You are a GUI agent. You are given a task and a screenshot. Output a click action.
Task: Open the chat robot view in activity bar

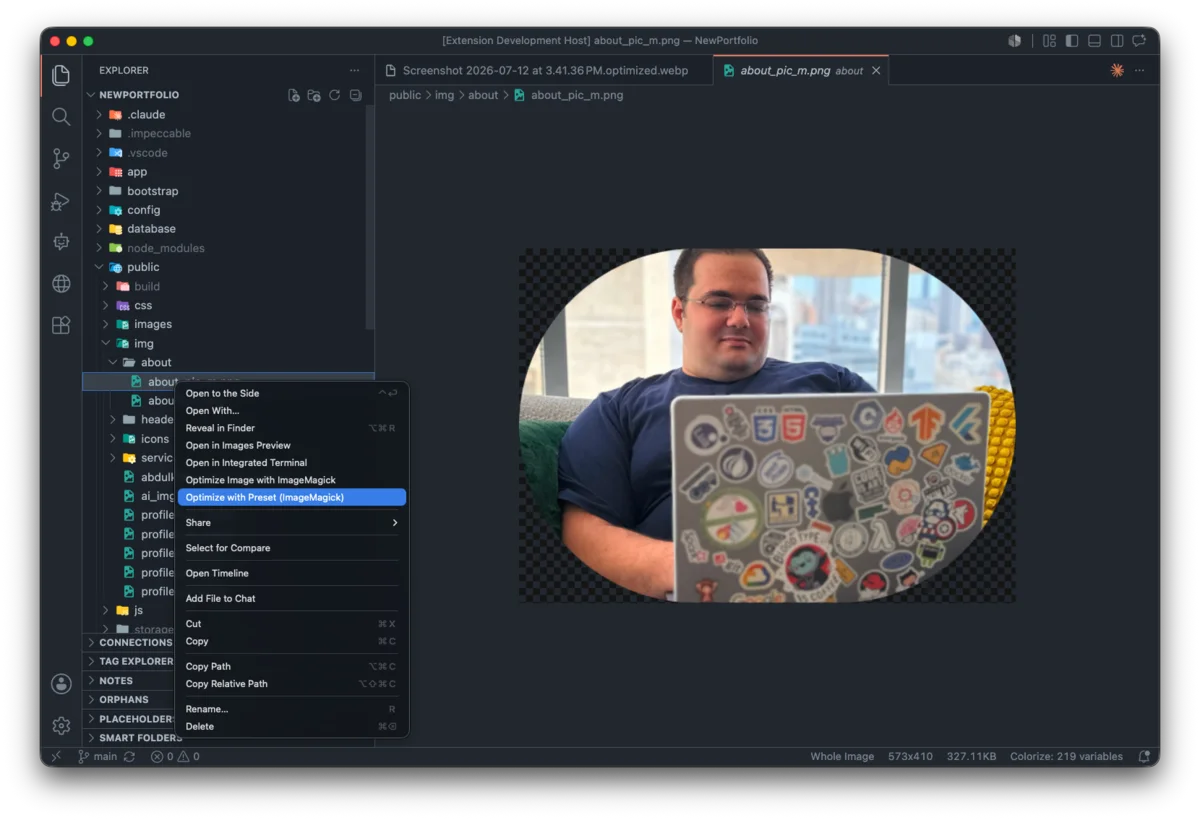[61, 242]
